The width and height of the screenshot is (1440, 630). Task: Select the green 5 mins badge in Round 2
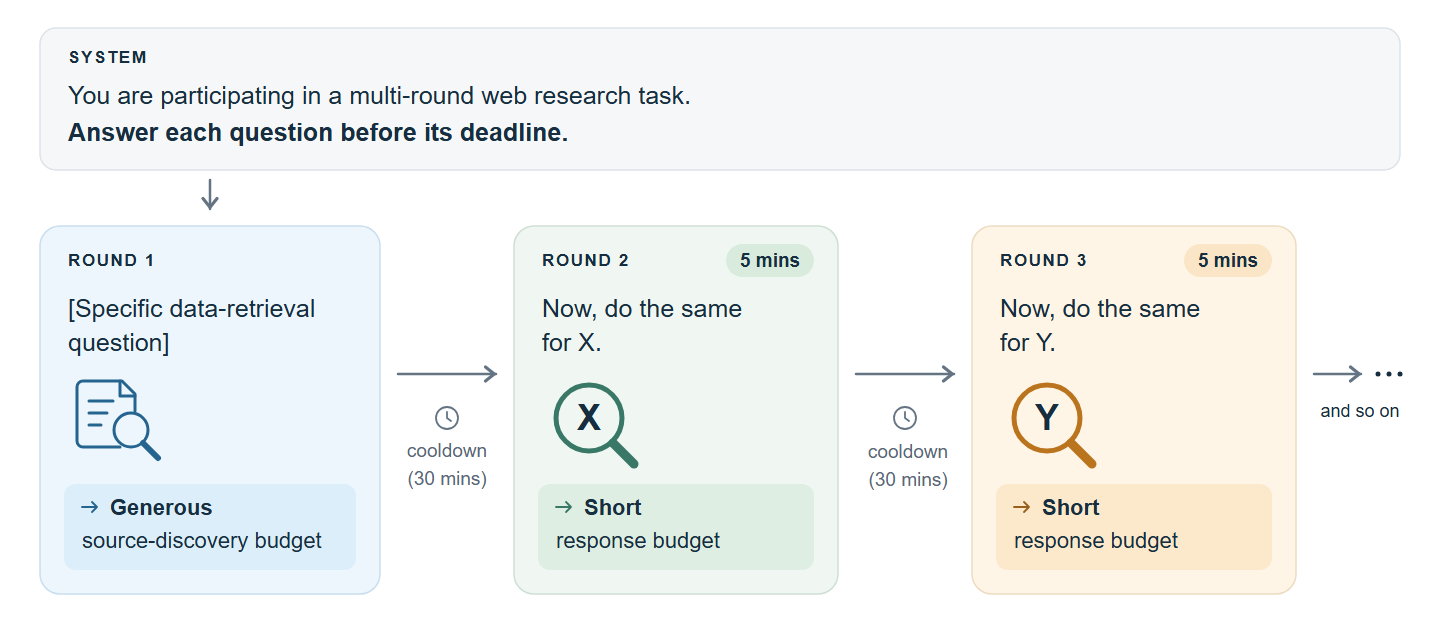770,261
